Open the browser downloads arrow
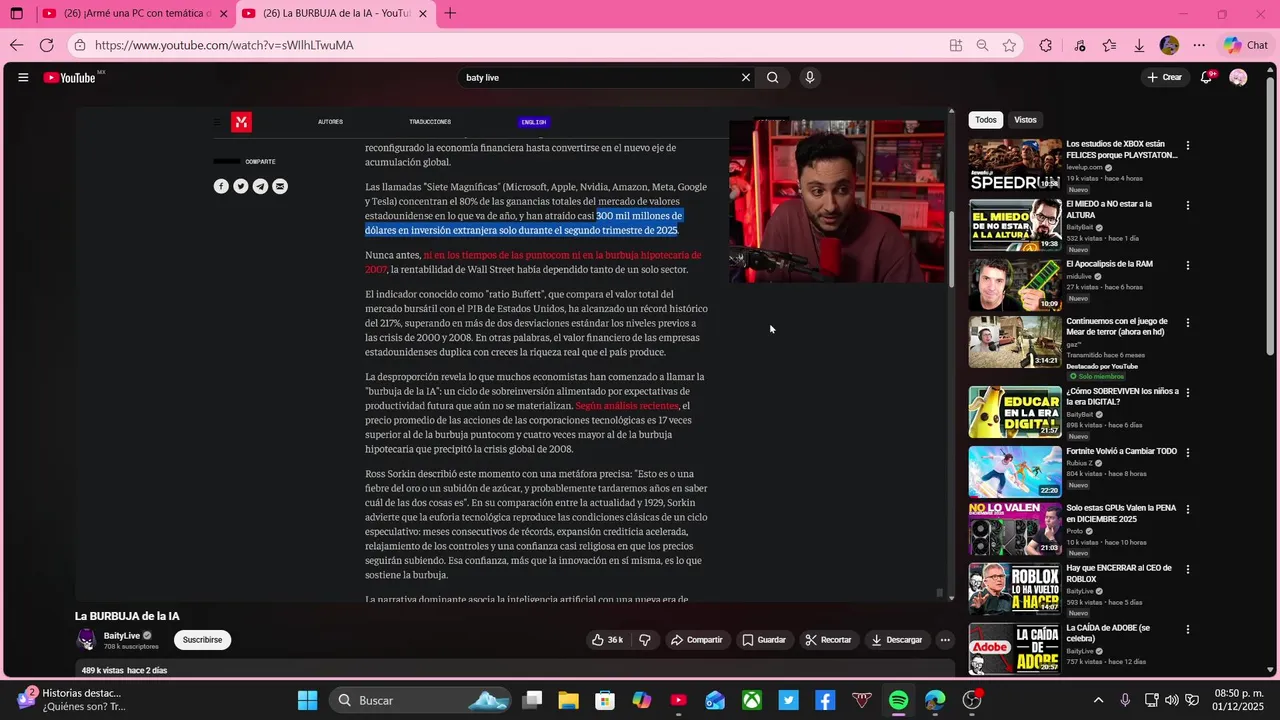This screenshot has width=1280, height=720. pos(1139,45)
